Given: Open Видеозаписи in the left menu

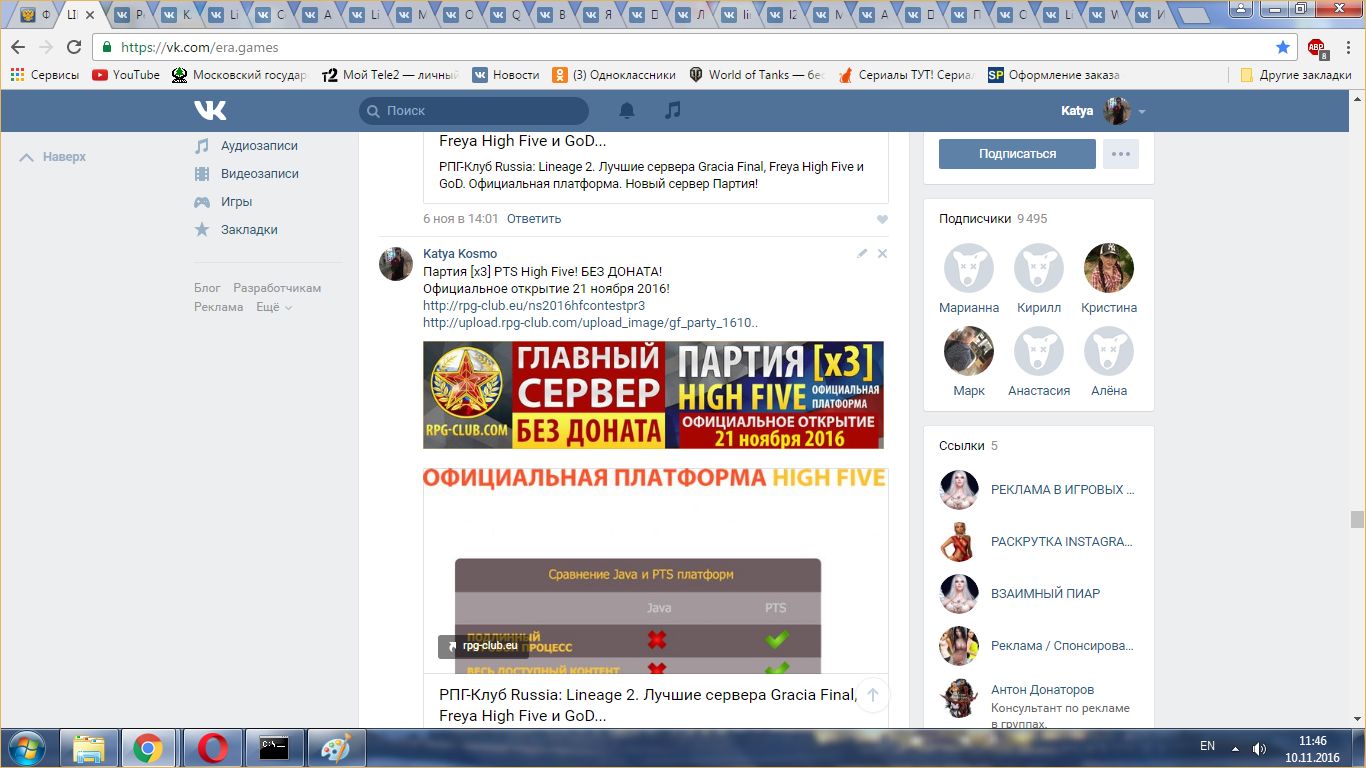Looking at the screenshot, I should click(259, 174).
